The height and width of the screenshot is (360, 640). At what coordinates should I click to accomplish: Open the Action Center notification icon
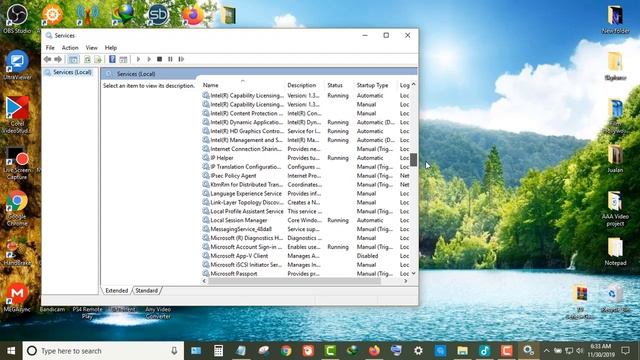pos(625,351)
